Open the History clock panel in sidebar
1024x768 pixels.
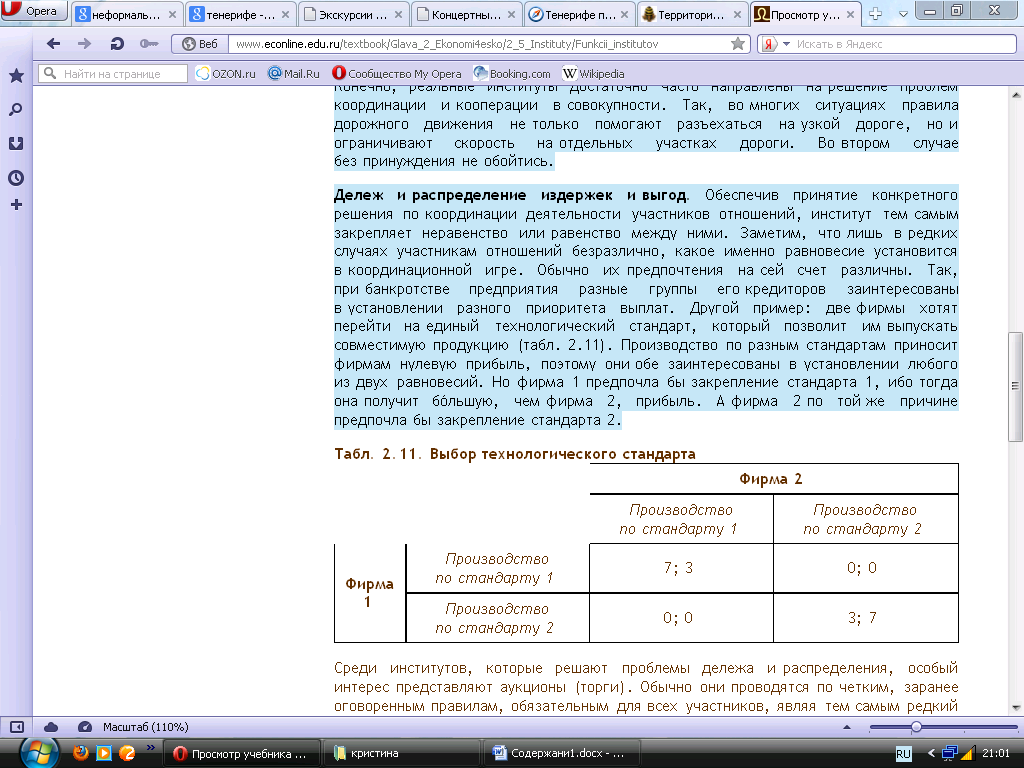16,178
